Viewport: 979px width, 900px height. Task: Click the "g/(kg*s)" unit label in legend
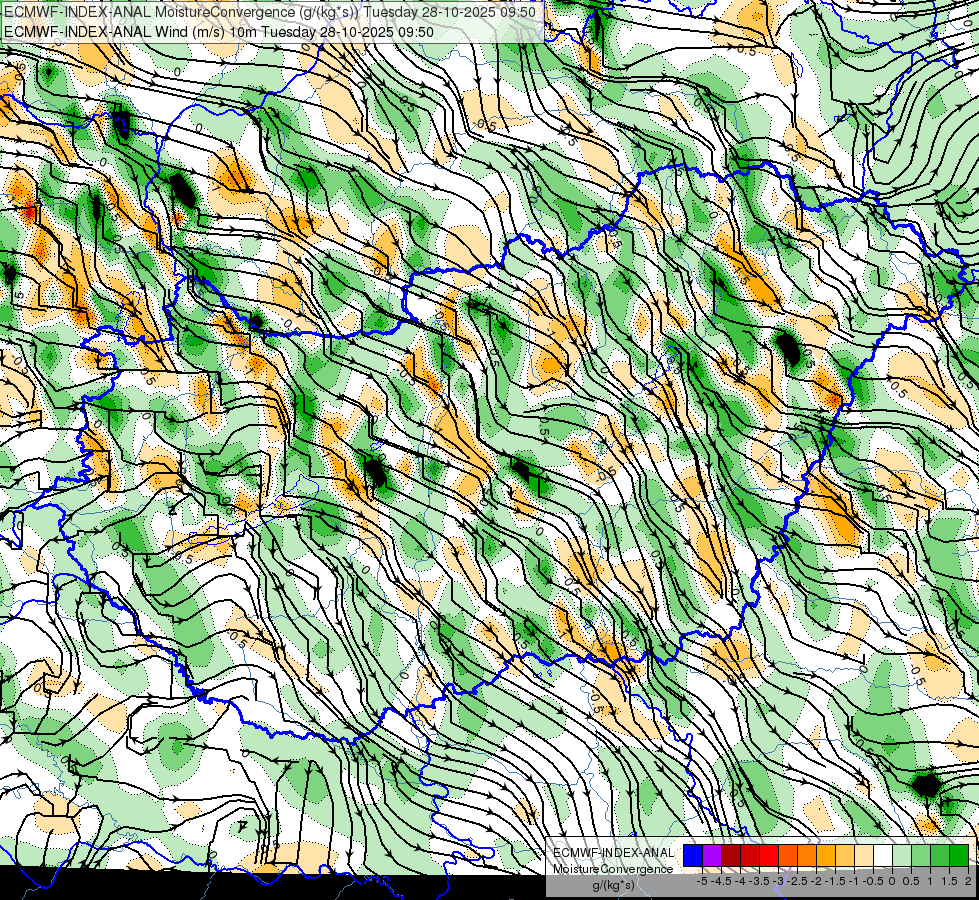[x=613, y=886]
